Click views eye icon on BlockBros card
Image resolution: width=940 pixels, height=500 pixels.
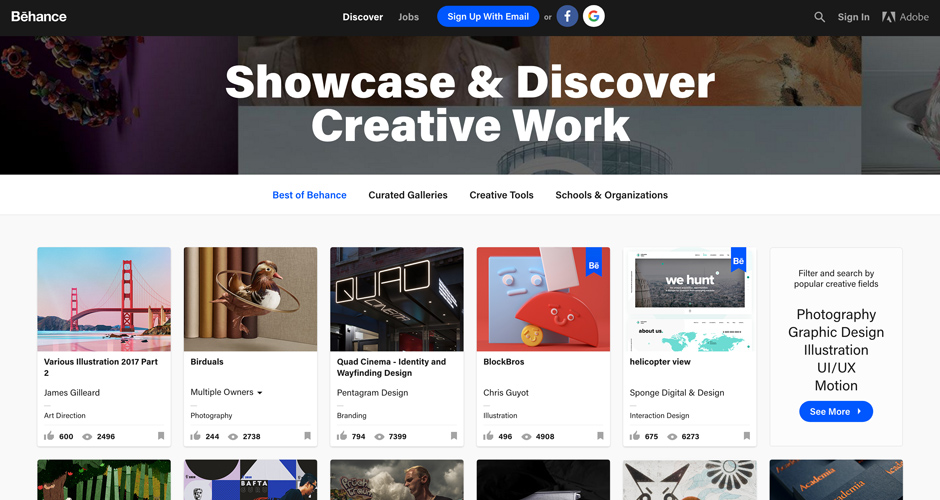(x=526, y=437)
